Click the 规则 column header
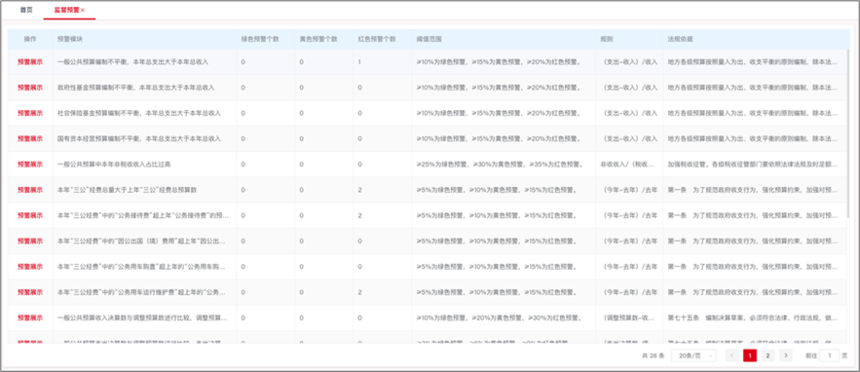860x372 pixels. coord(607,40)
